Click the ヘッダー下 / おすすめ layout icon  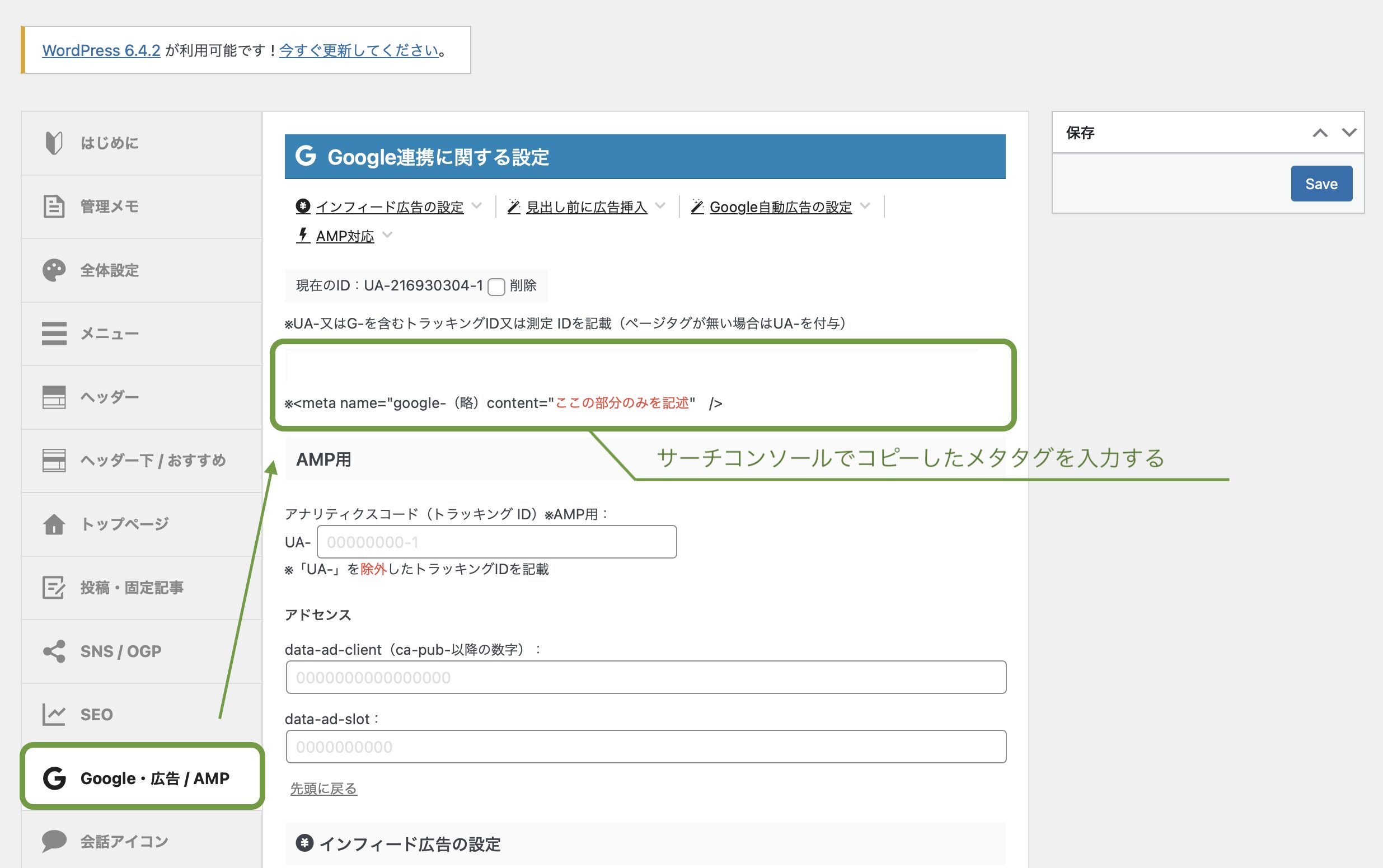pos(54,461)
